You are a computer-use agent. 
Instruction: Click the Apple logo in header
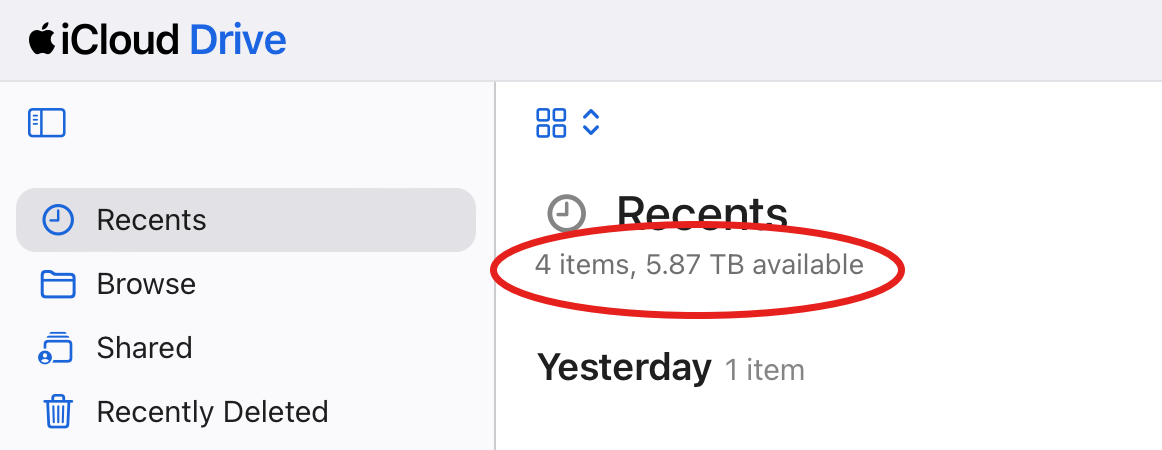click(41, 40)
